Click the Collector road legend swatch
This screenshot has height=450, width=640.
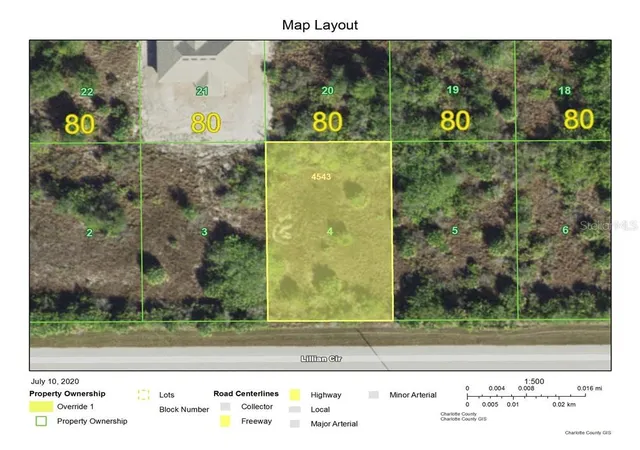(225, 407)
